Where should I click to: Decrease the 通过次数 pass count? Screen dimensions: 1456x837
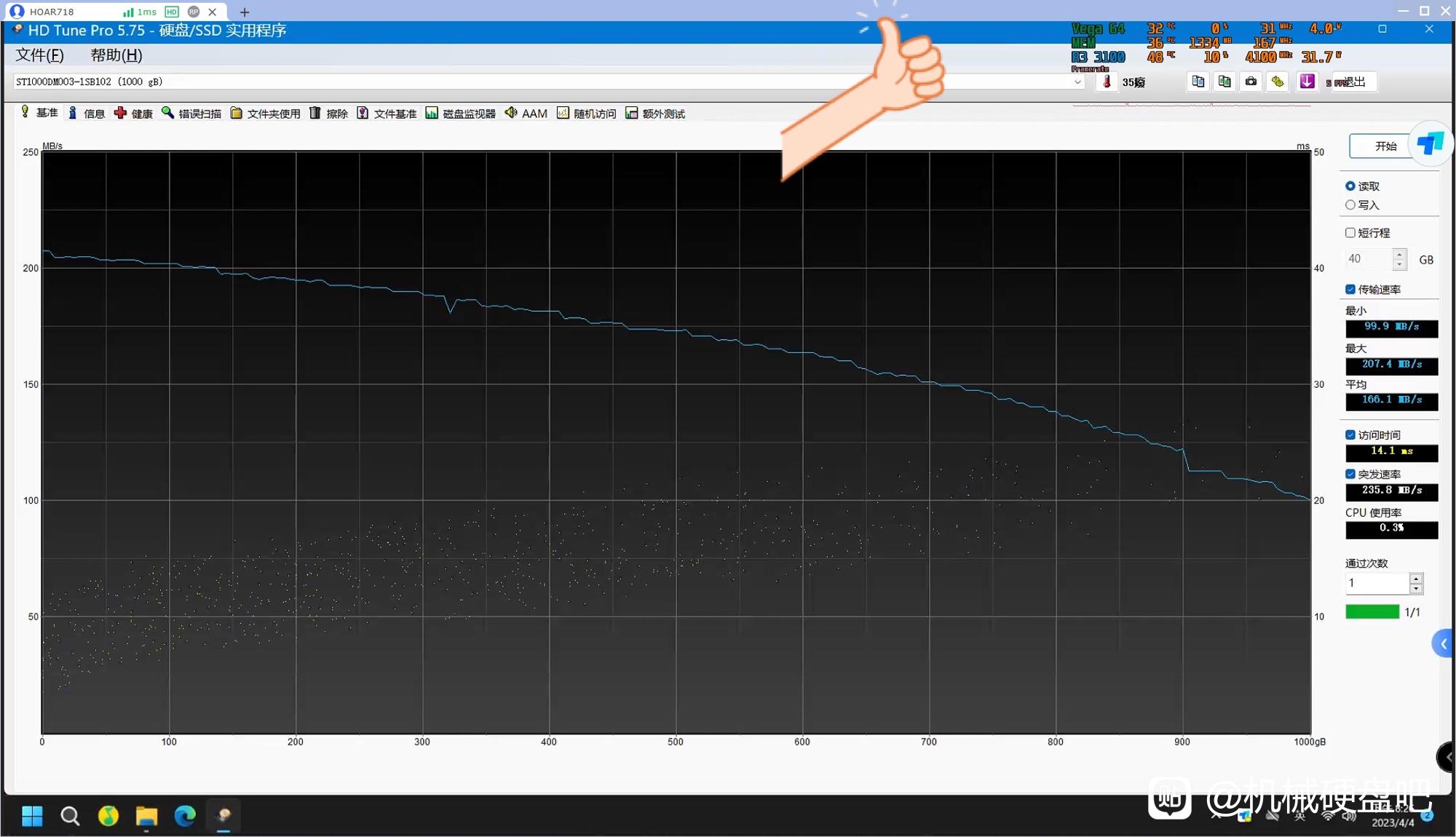pos(1416,588)
